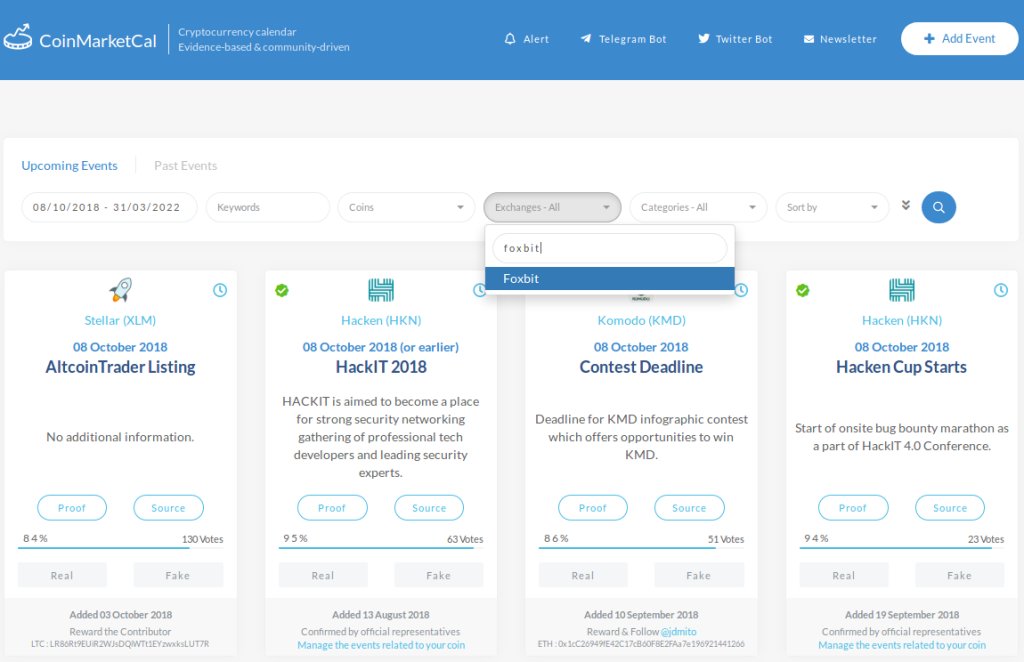Screen dimensions: 1024x662
Task: Click the Twitter bird icon
Action: 703,39
